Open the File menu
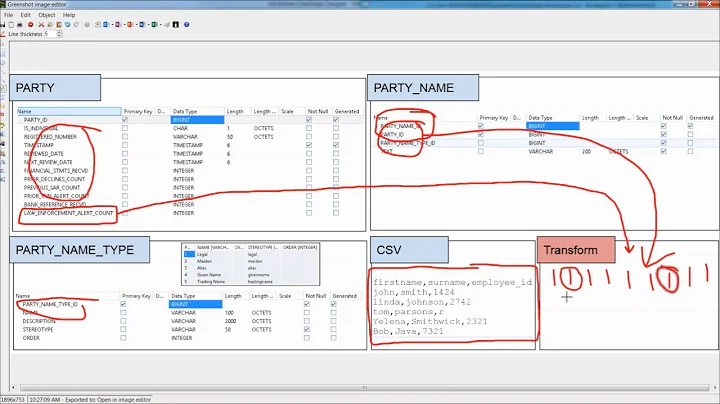Image resolution: width=720 pixels, height=404 pixels. [x=9, y=15]
